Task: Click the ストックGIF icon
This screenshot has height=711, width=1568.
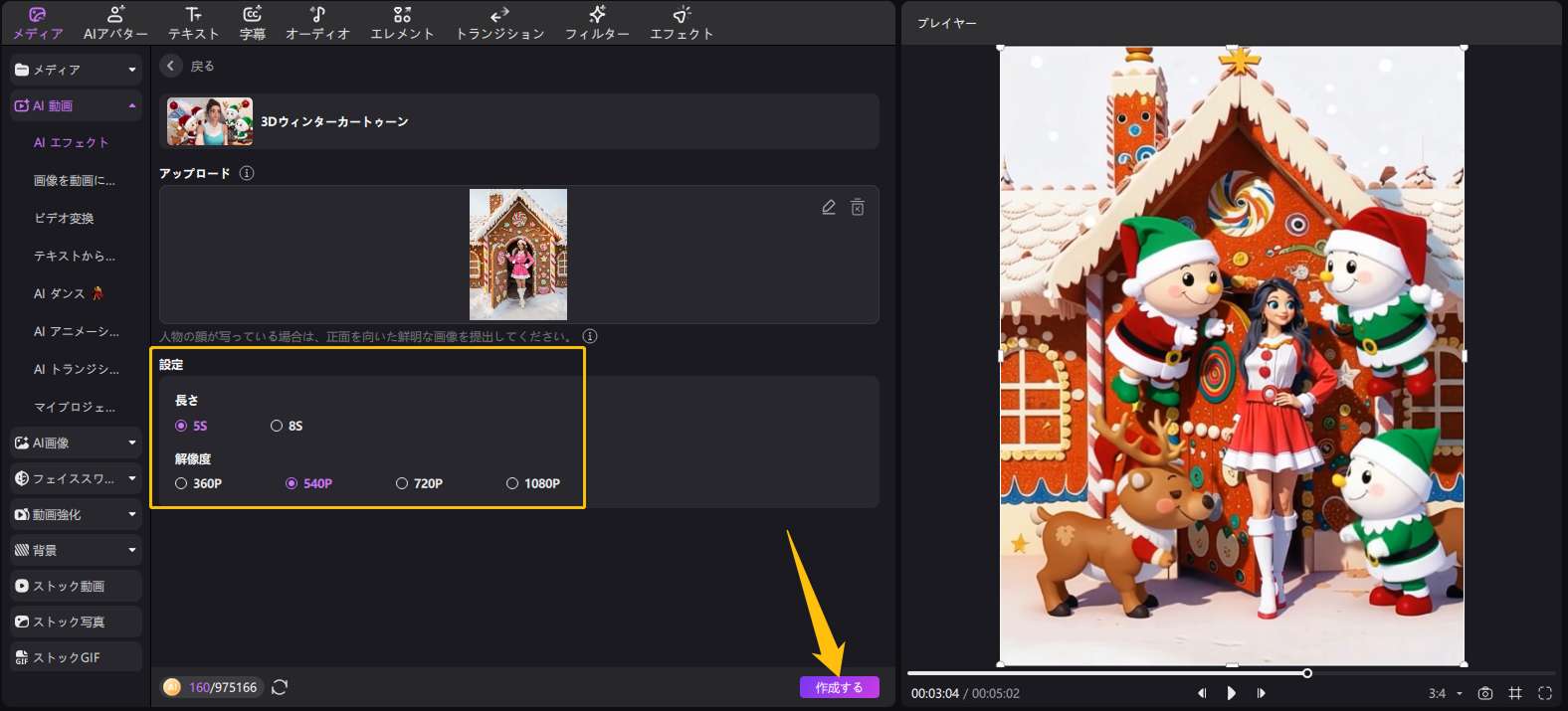Action: pos(22,657)
